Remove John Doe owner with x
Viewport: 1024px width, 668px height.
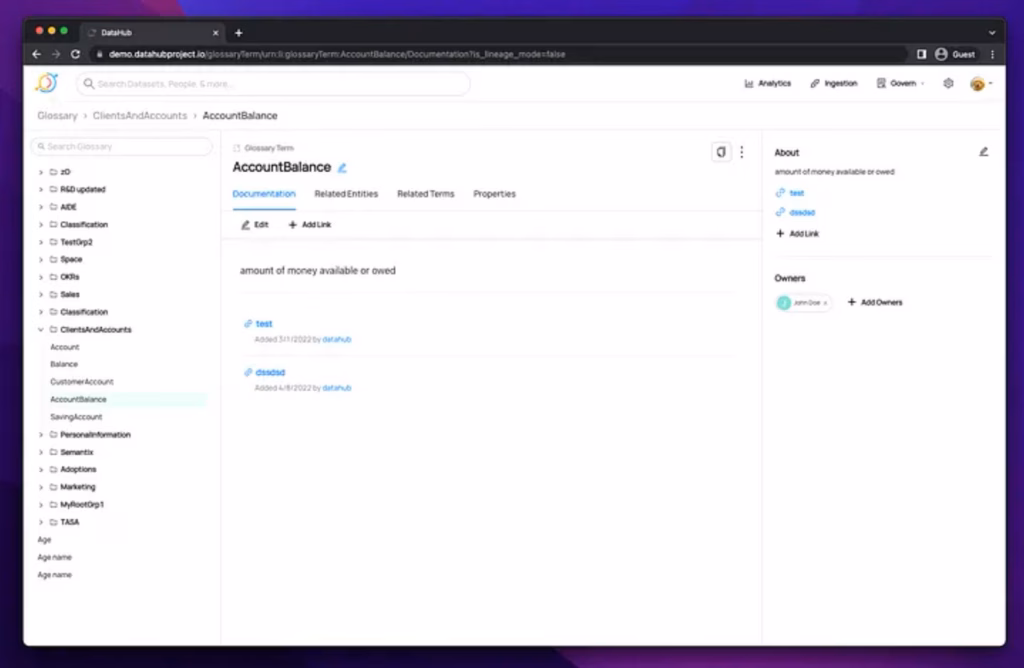[x=825, y=303]
